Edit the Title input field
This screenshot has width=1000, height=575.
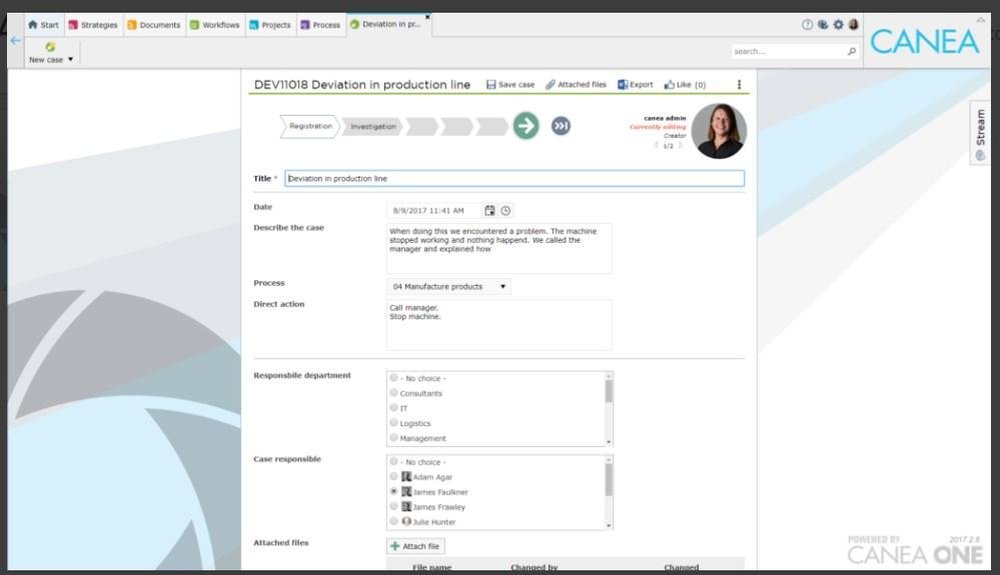pyautogui.click(x=514, y=178)
